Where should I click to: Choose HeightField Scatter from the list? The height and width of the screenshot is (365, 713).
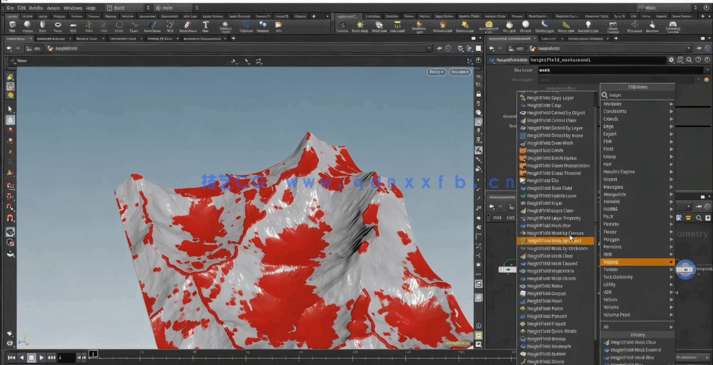point(555,354)
